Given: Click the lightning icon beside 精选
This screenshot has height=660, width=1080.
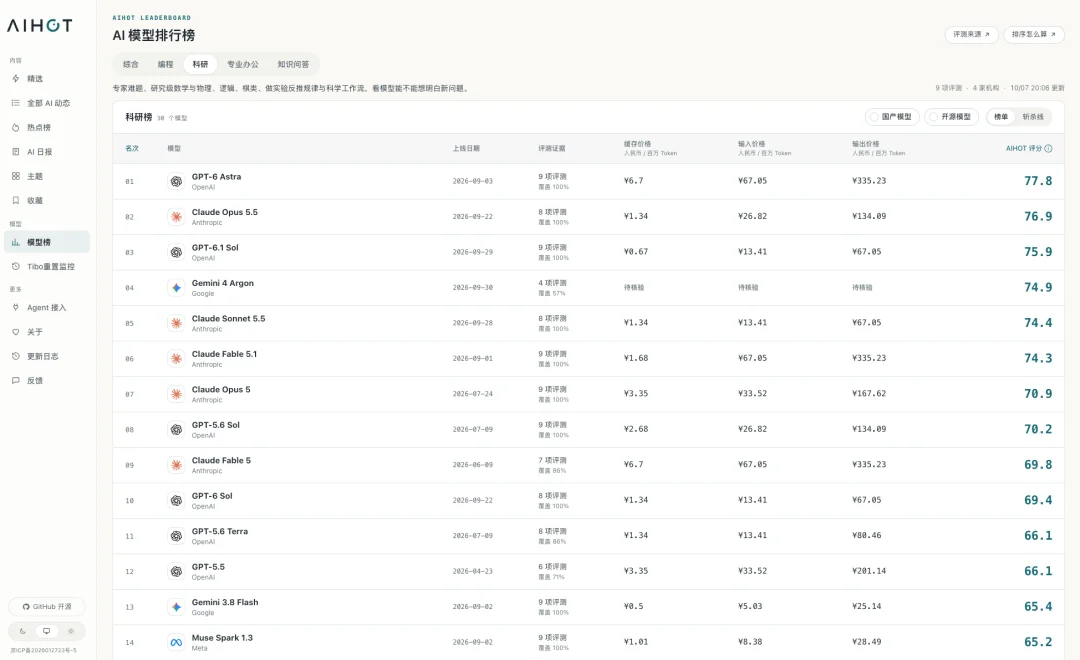Looking at the screenshot, I should click(x=16, y=79).
